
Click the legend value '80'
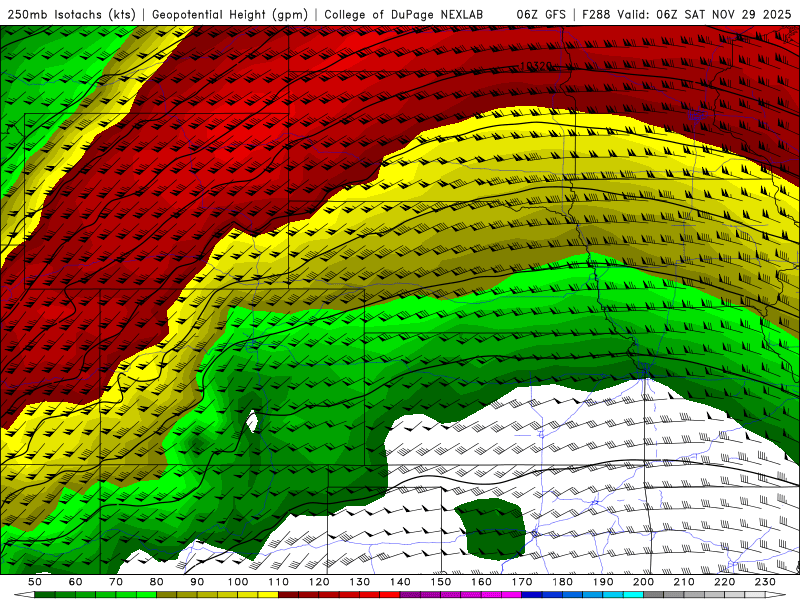[157, 582]
